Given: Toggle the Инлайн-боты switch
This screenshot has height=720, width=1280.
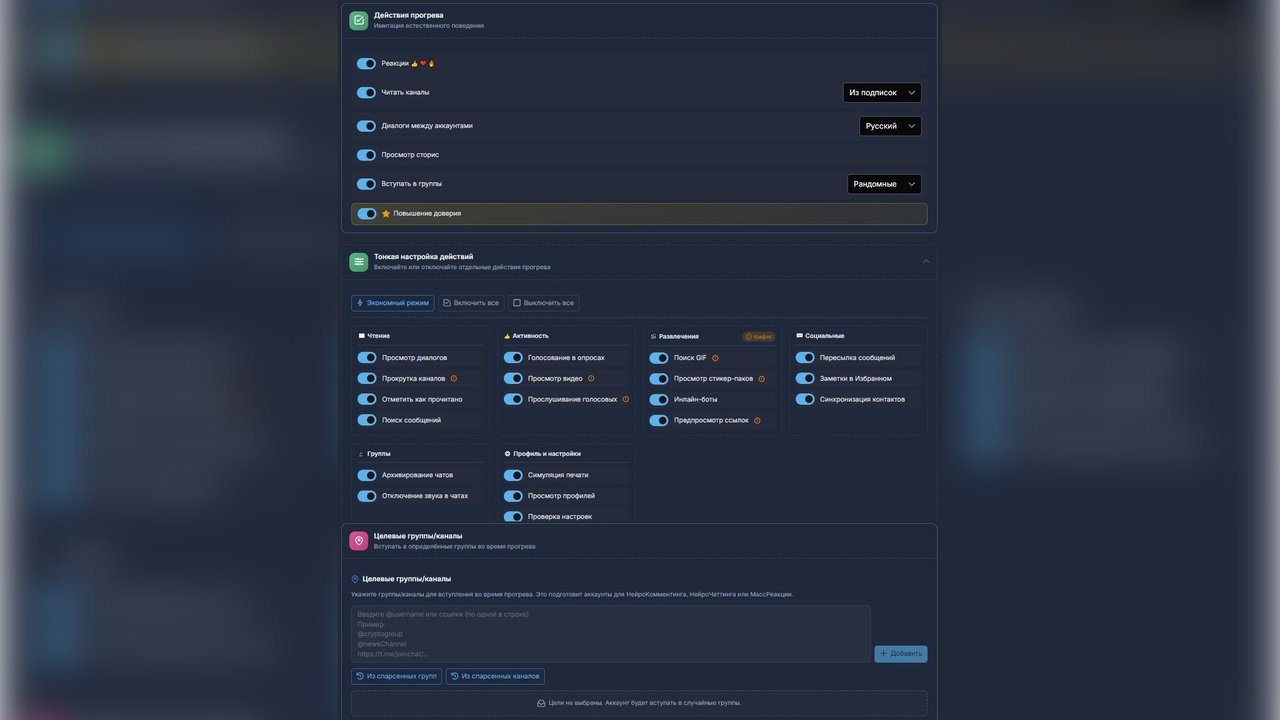Looking at the screenshot, I should [659, 399].
